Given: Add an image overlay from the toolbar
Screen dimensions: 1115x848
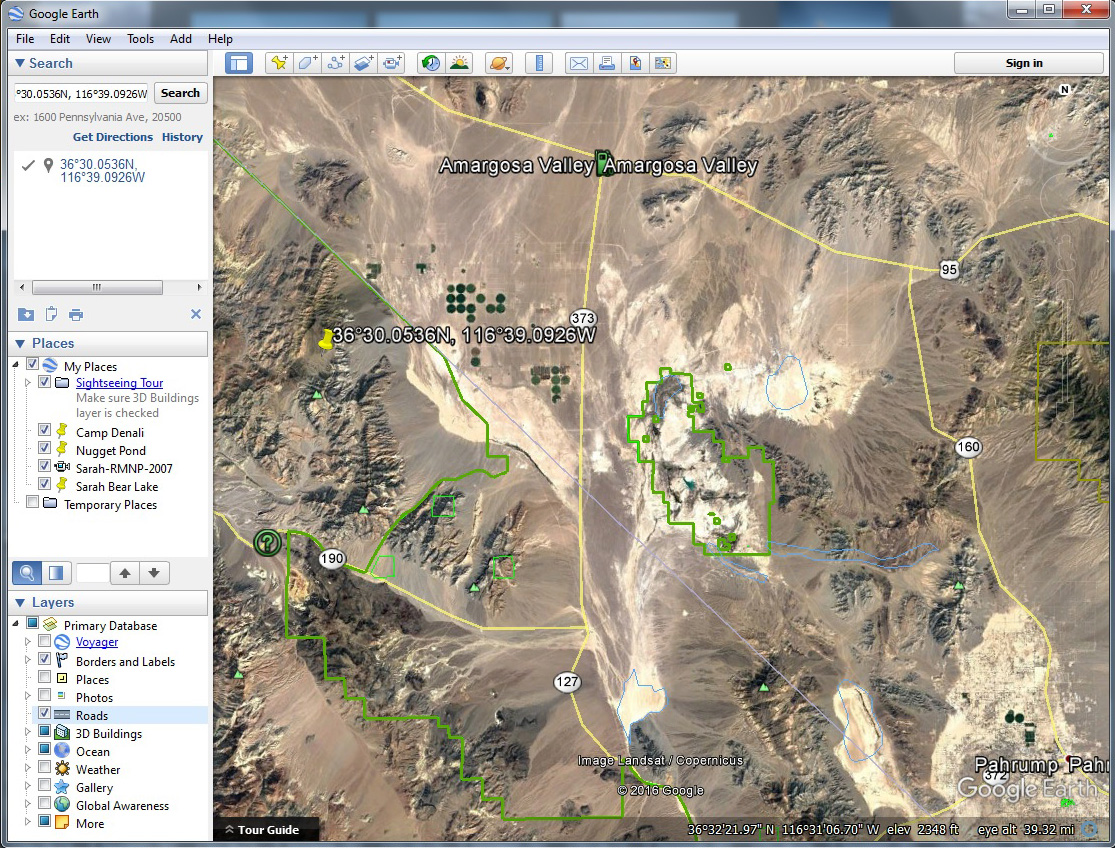Looking at the screenshot, I should pyautogui.click(x=363, y=63).
